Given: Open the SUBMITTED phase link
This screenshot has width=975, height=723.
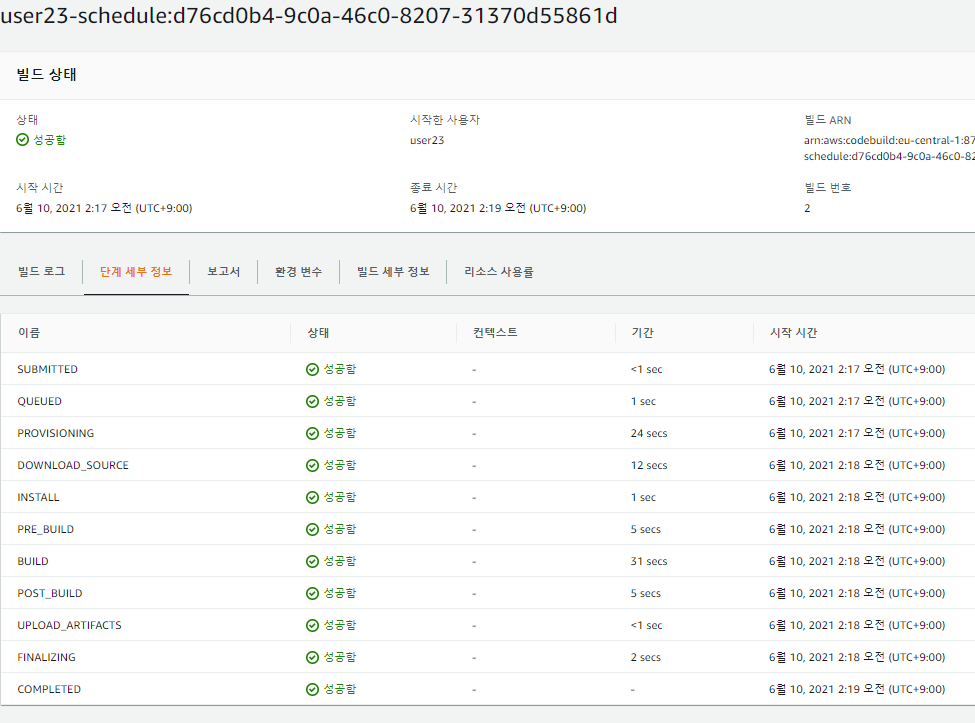Looking at the screenshot, I should (47, 369).
